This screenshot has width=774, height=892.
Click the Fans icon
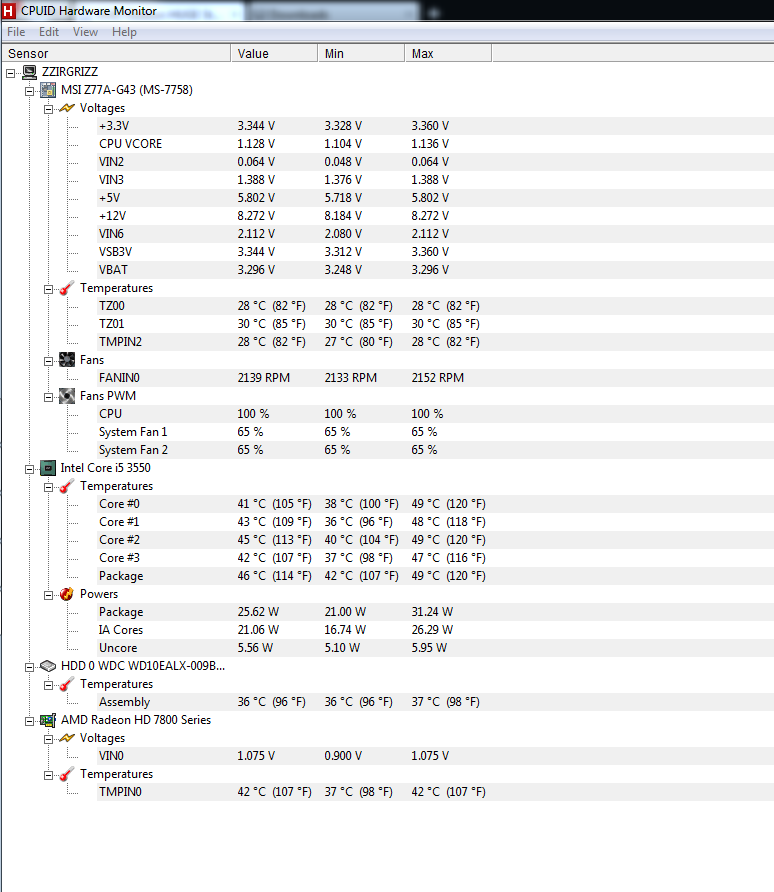[67, 360]
